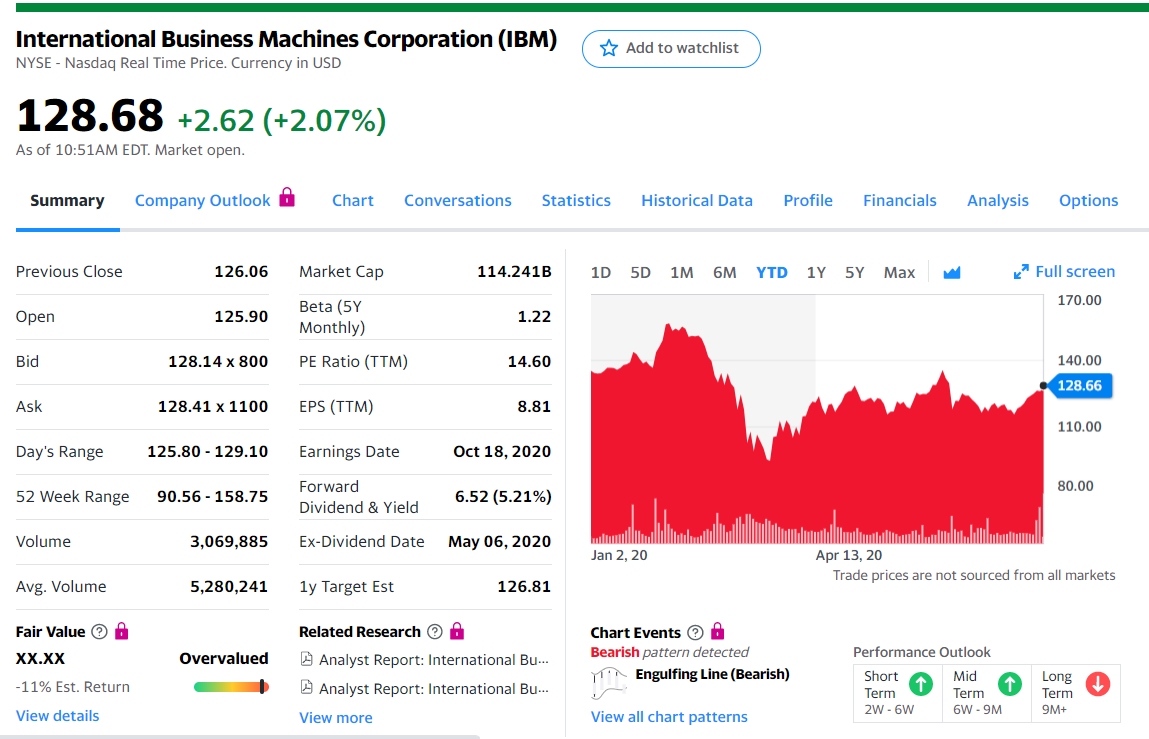Select the 1D chart range

coord(601,272)
